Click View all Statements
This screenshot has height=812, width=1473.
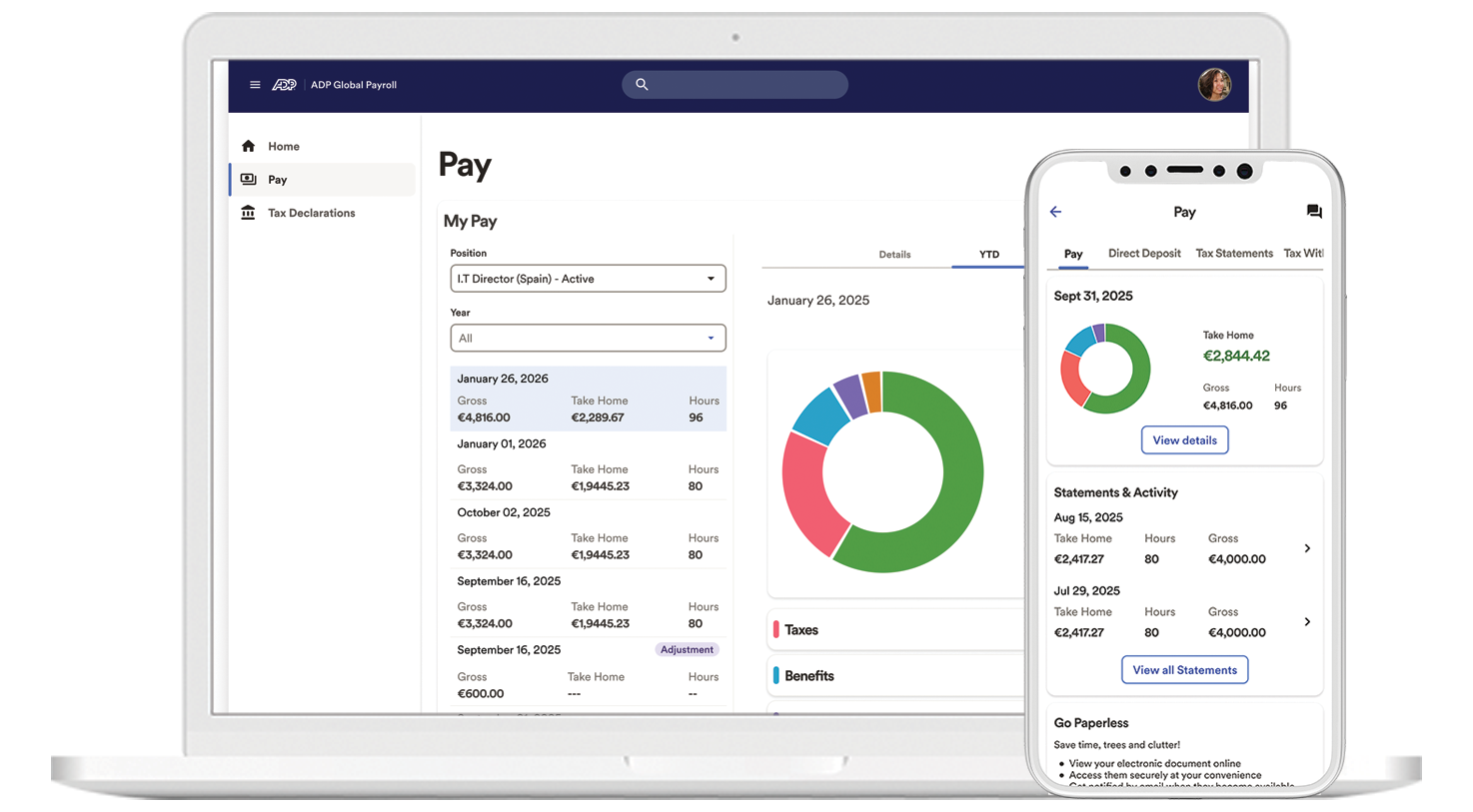coord(1184,669)
